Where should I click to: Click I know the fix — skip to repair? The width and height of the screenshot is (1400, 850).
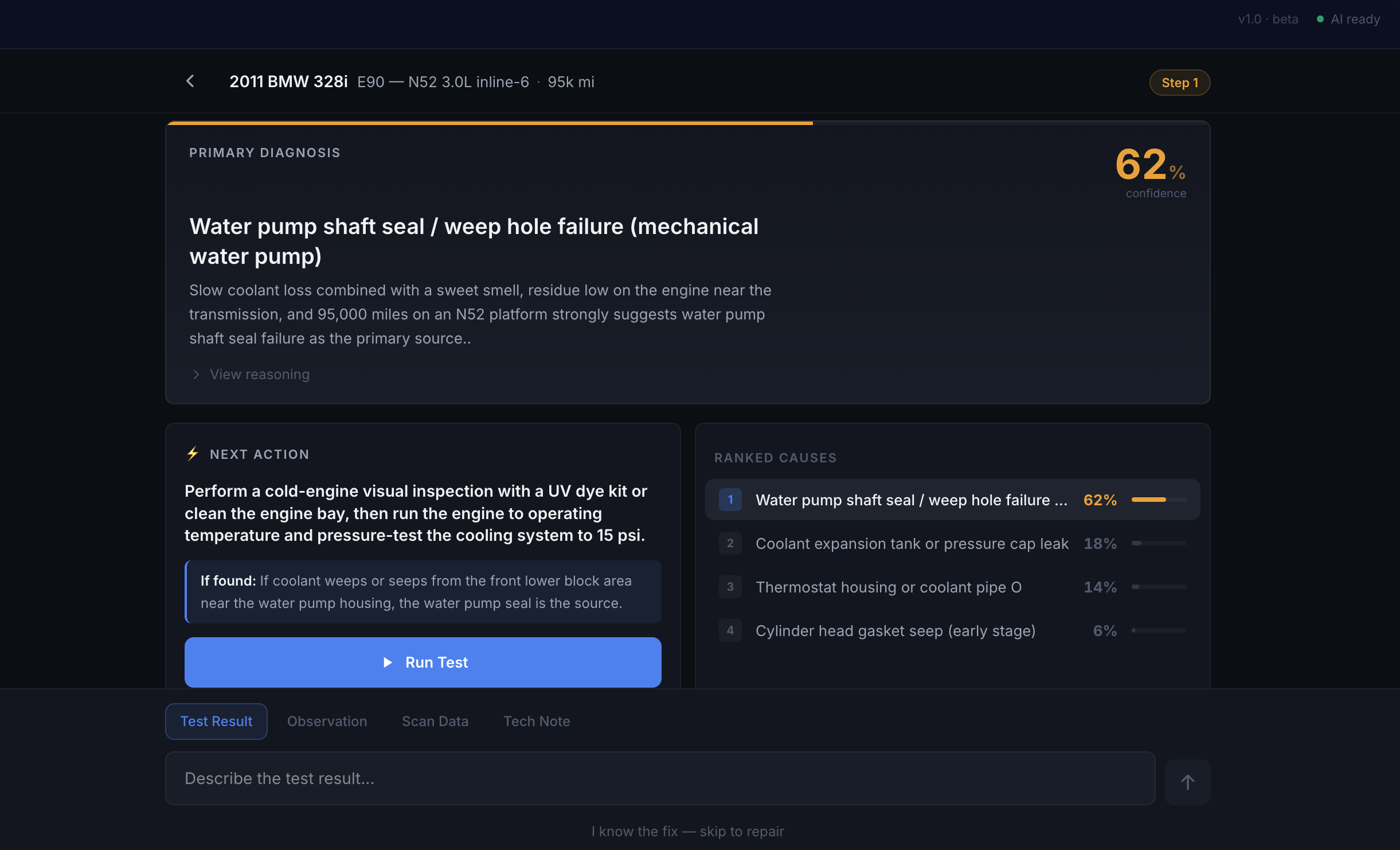[688, 831]
